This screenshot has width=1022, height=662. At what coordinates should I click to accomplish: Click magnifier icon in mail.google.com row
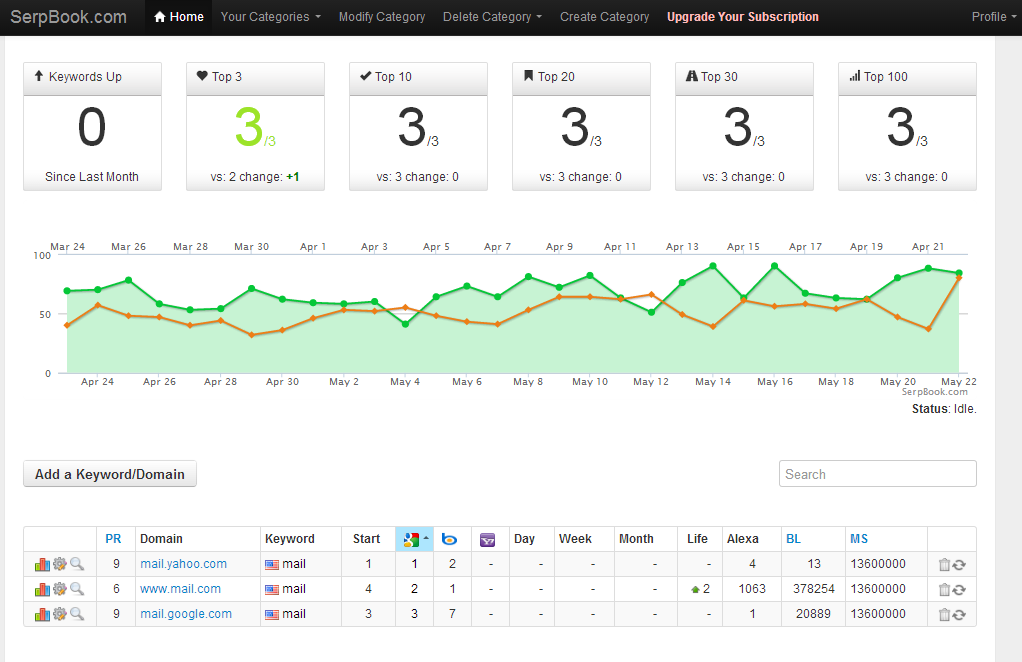point(77,613)
